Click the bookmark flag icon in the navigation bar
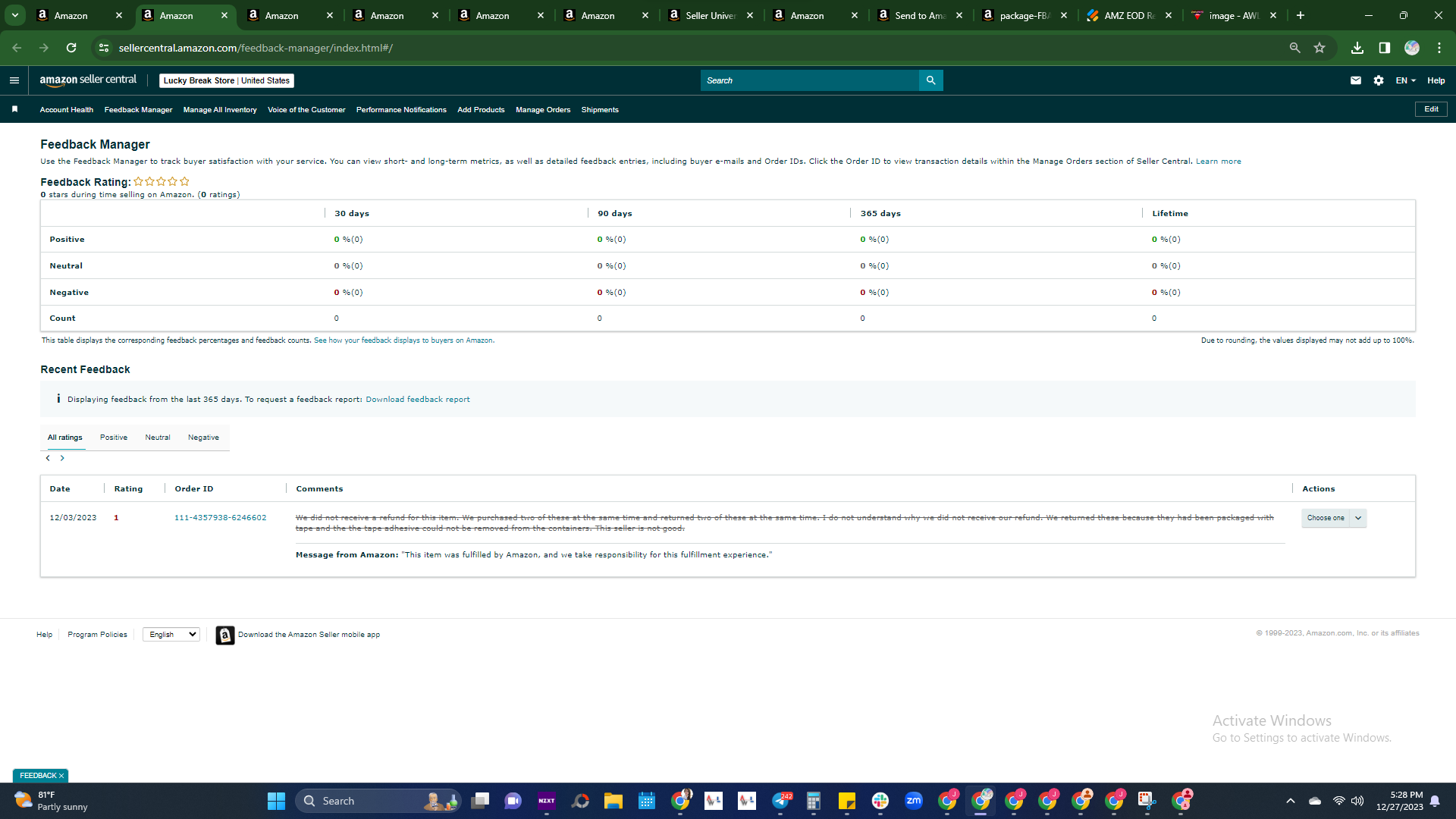Image resolution: width=1456 pixels, height=819 pixels. (14, 109)
